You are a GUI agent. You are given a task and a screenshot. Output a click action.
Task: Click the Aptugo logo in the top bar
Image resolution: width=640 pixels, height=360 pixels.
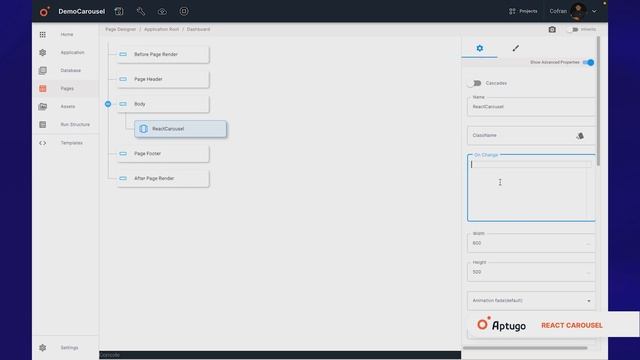[x=44, y=11]
